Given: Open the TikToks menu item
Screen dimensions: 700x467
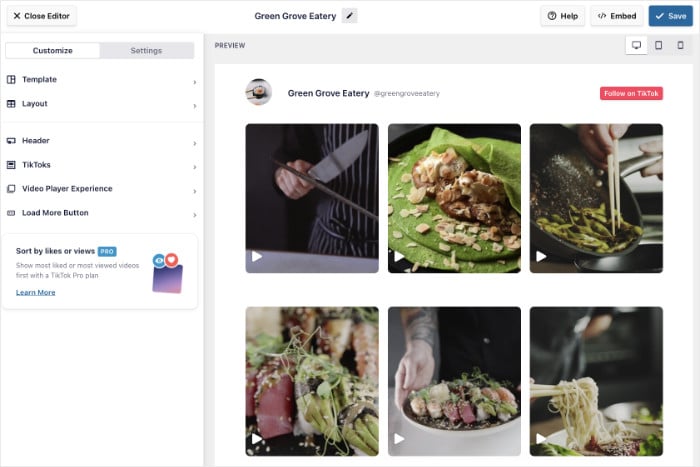Looking at the screenshot, I should click(102, 165).
